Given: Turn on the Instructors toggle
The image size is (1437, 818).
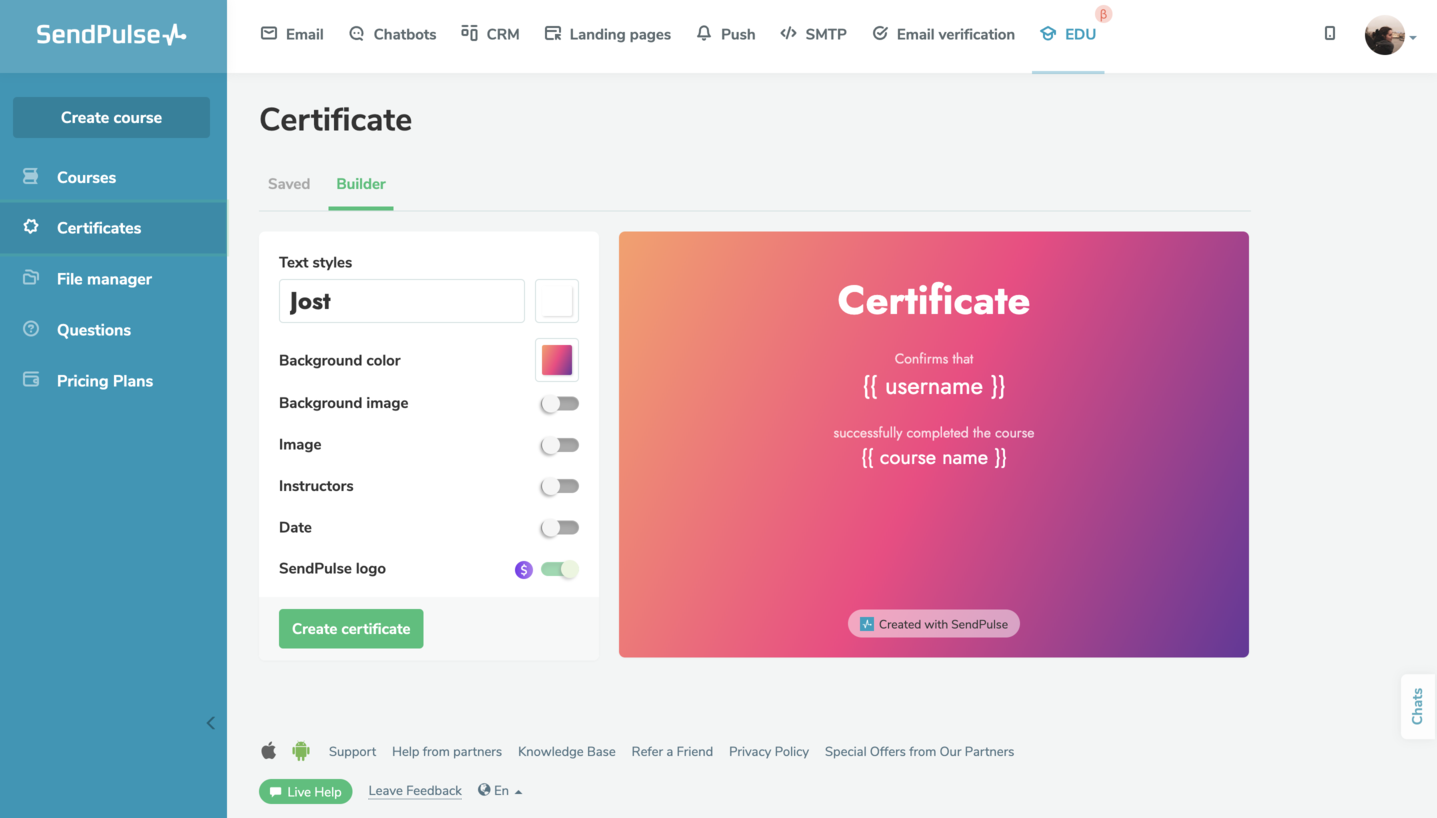Looking at the screenshot, I should 559,486.
